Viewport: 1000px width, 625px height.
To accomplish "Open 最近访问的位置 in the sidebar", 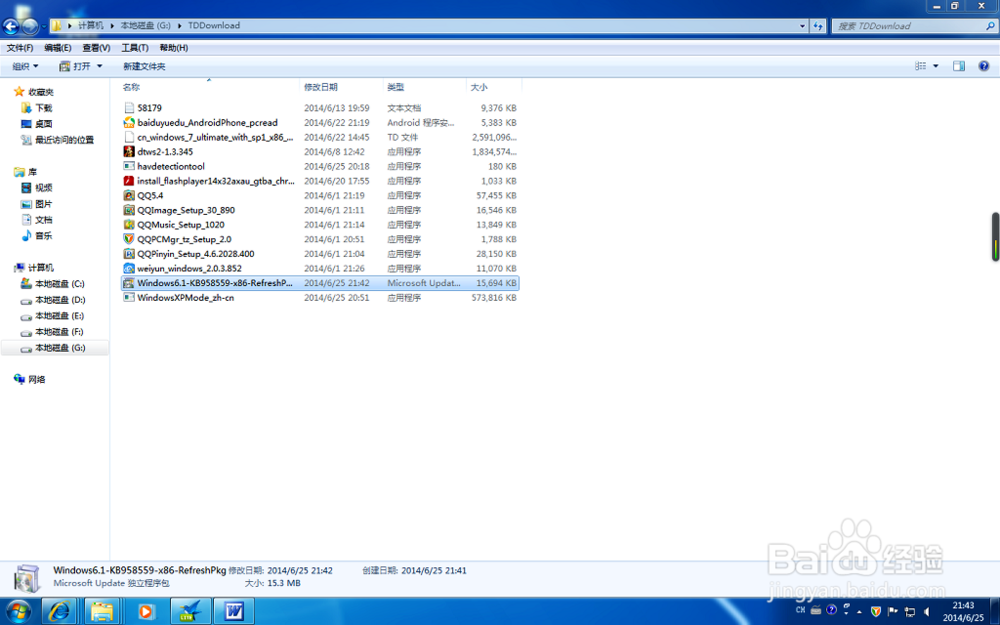I will (57, 140).
